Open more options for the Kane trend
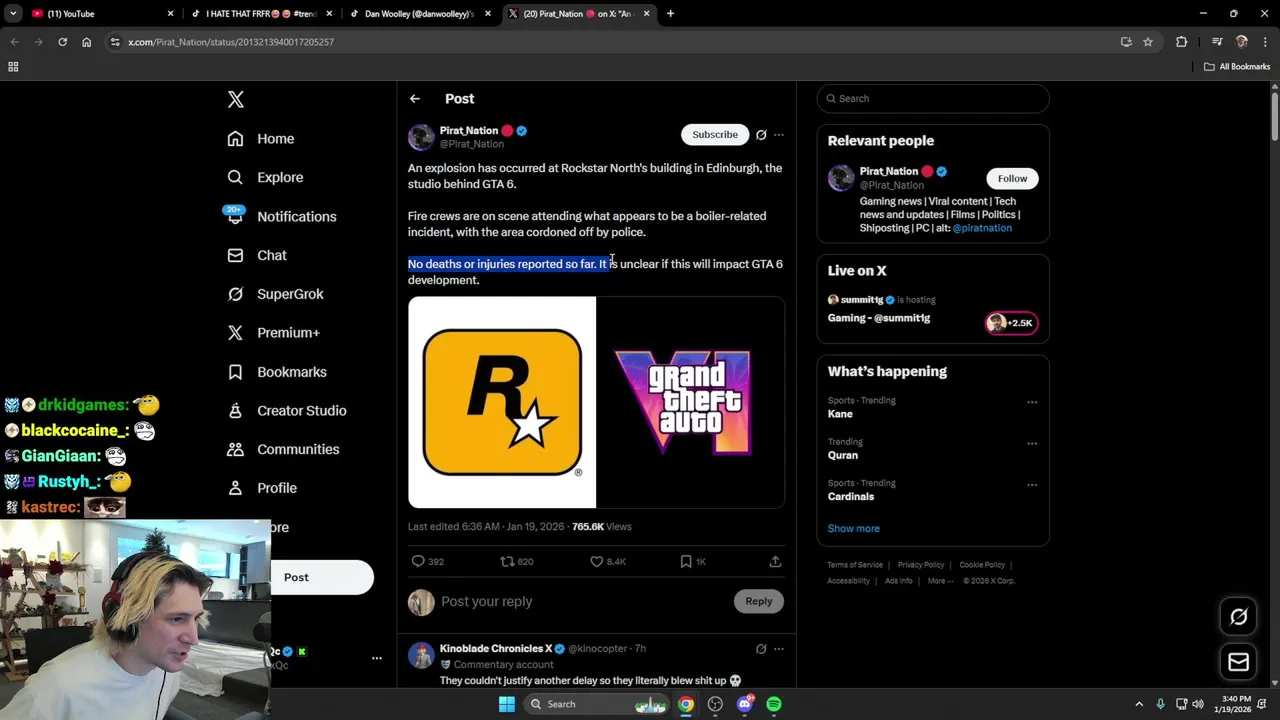Viewport: 1280px width, 720px height. point(1032,402)
